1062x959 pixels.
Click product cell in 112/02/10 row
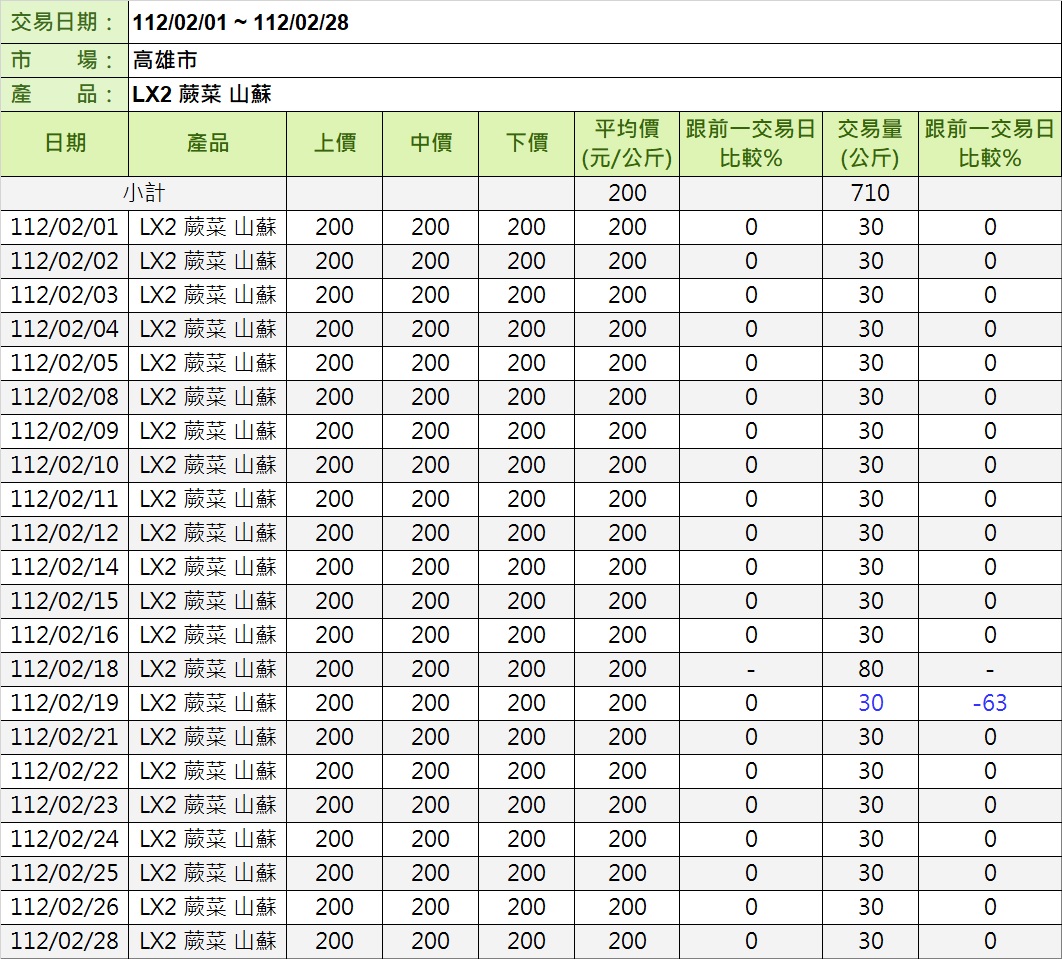coord(207,465)
